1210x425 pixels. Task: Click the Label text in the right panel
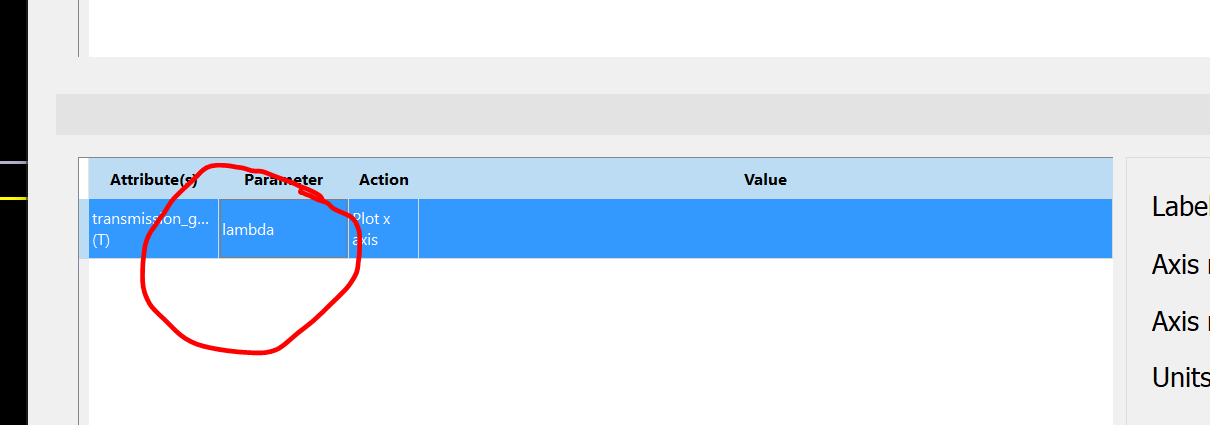pyautogui.click(x=1180, y=207)
